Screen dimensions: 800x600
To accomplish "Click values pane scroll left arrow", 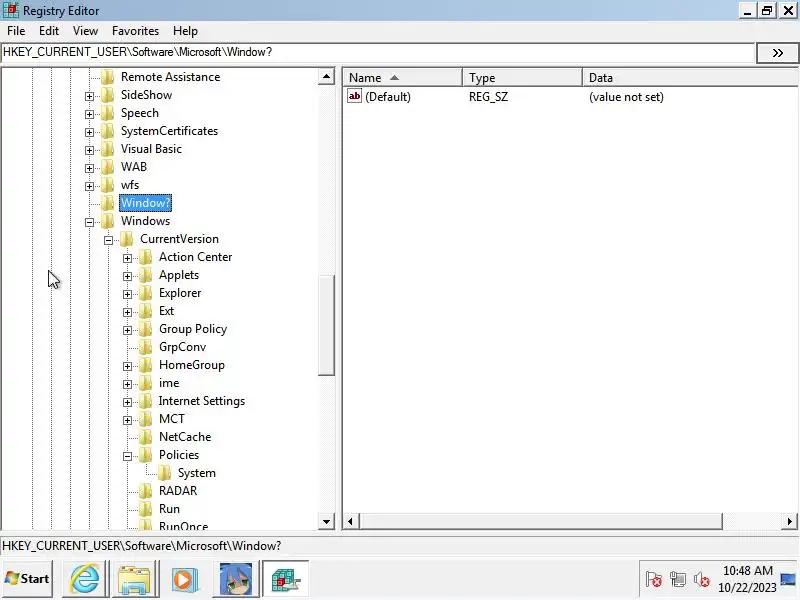I will coord(351,521).
